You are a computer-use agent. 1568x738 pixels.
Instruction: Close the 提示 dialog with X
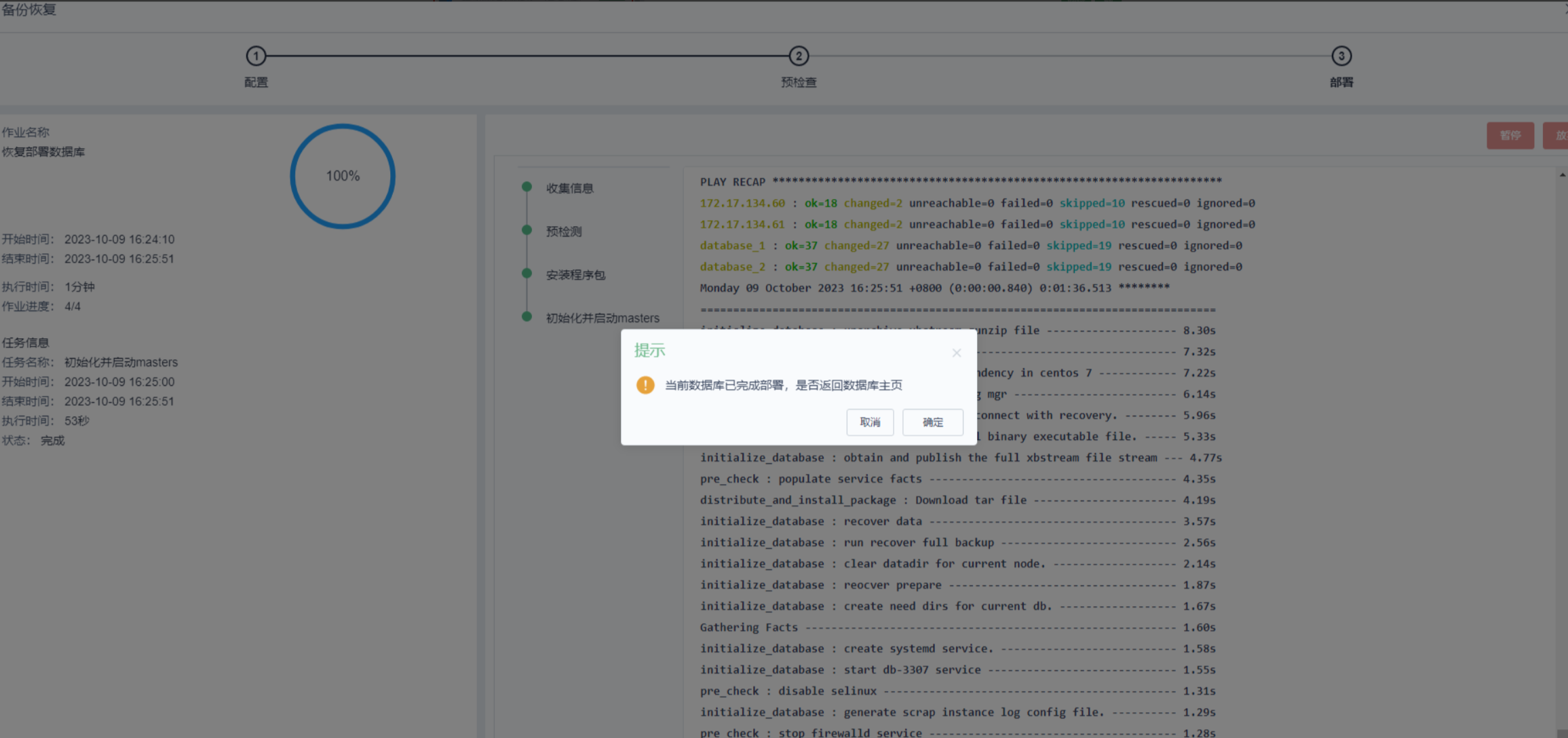click(957, 352)
